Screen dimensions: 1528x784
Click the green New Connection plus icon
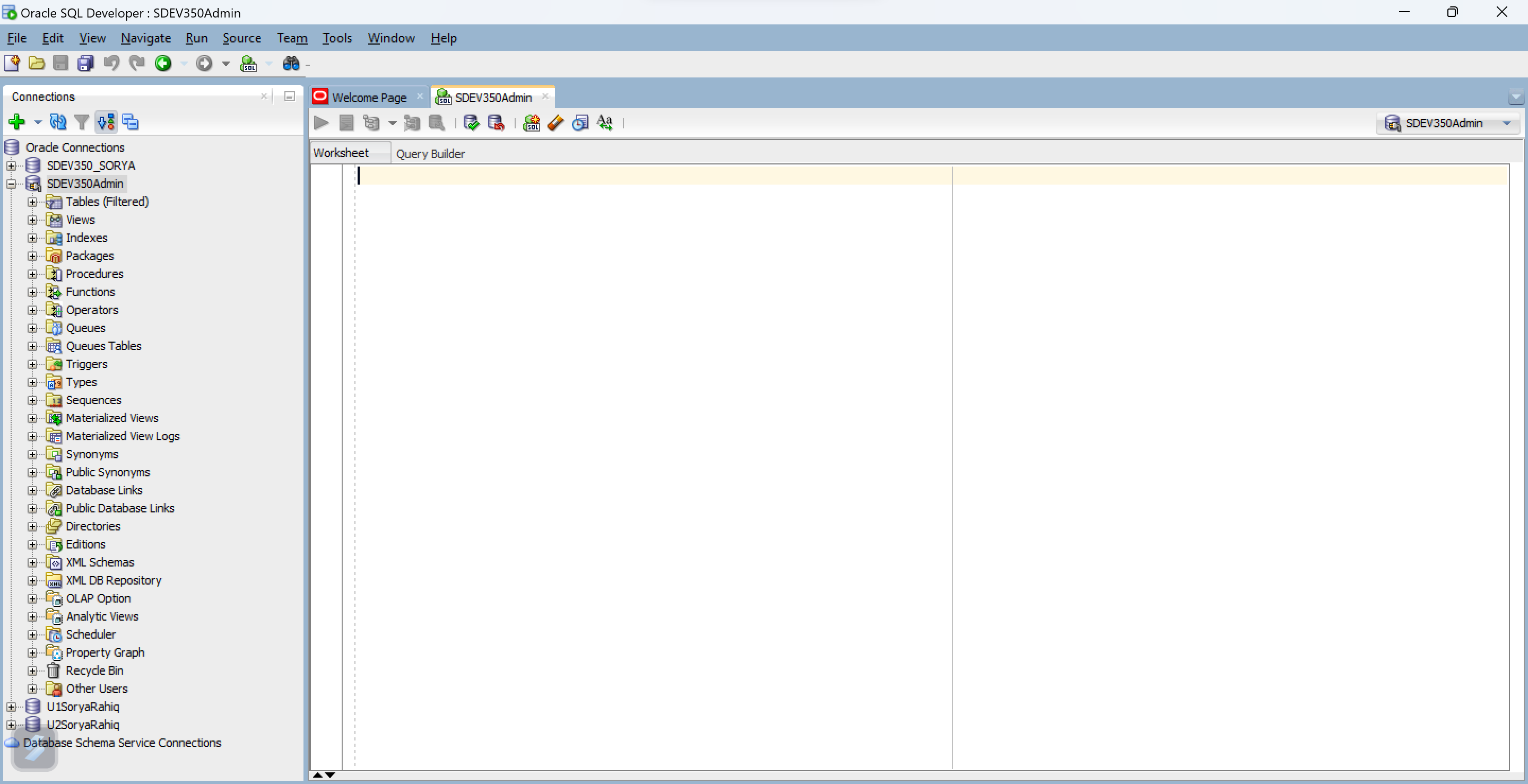(16, 122)
